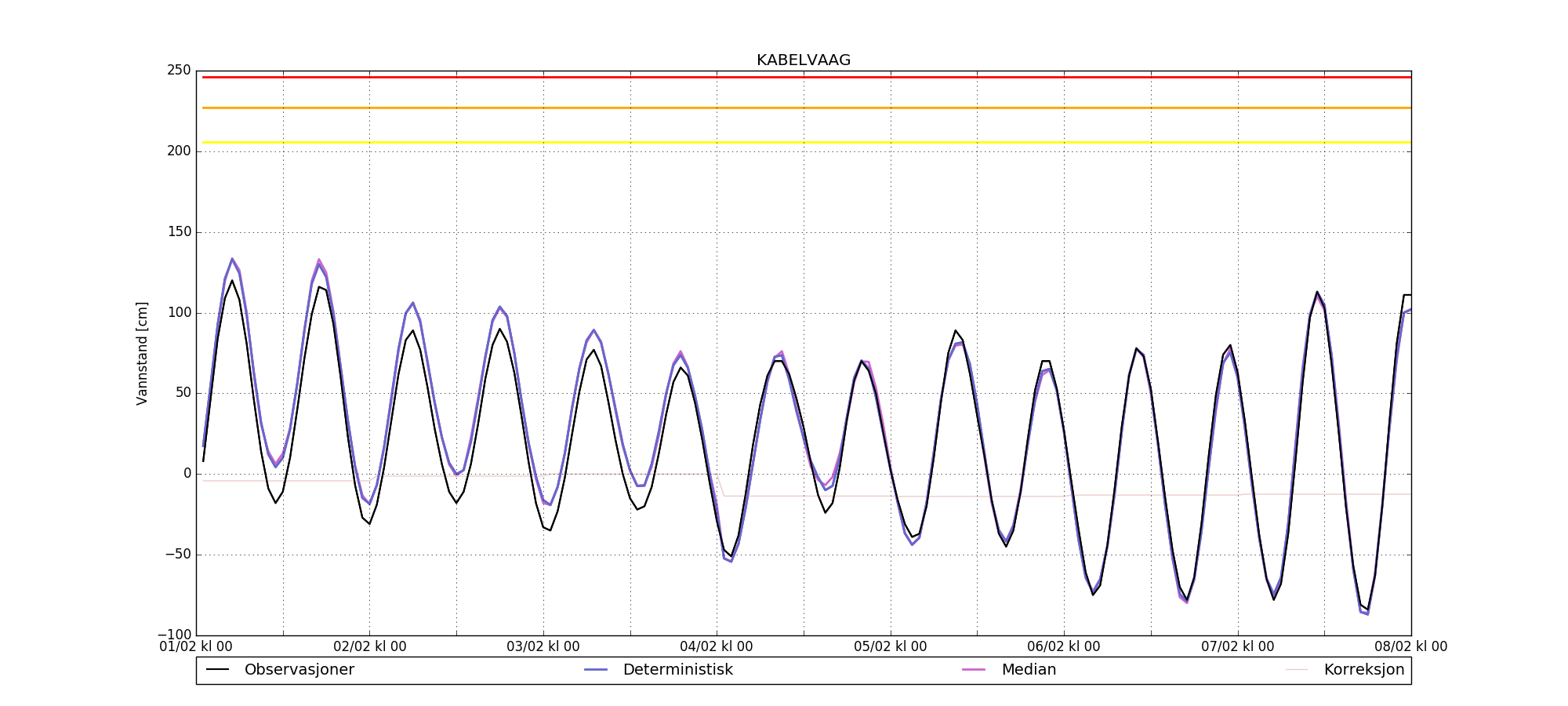This screenshot has height=706, width=1568.
Task: Click the 02/02 kl 00 time label
Action: [x=370, y=647]
